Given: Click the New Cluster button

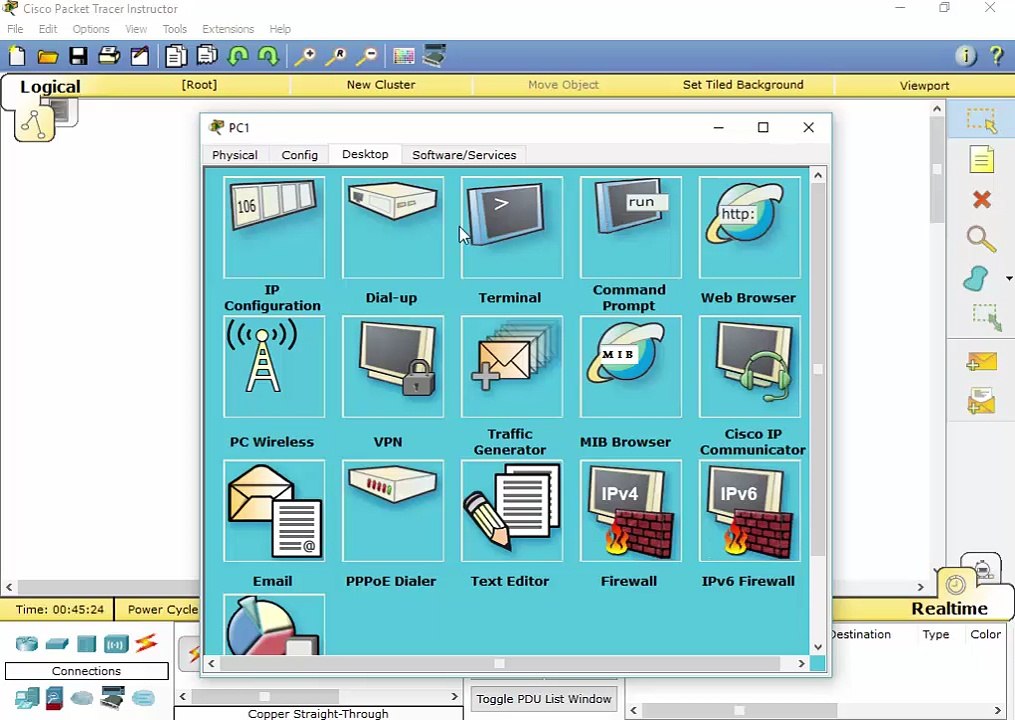Looking at the screenshot, I should (381, 85).
